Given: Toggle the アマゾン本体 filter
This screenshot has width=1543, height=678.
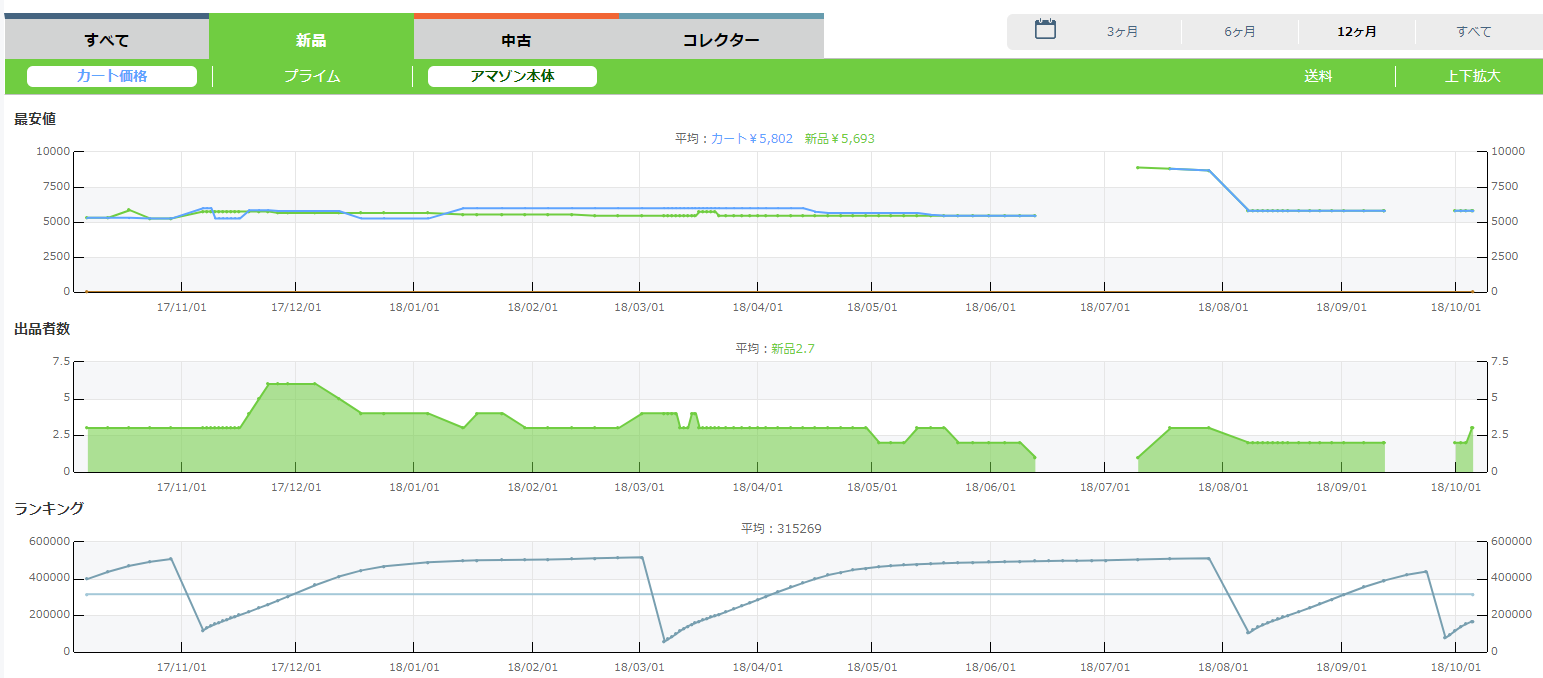Looking at the screenshot, I should [x=512, y=76].
